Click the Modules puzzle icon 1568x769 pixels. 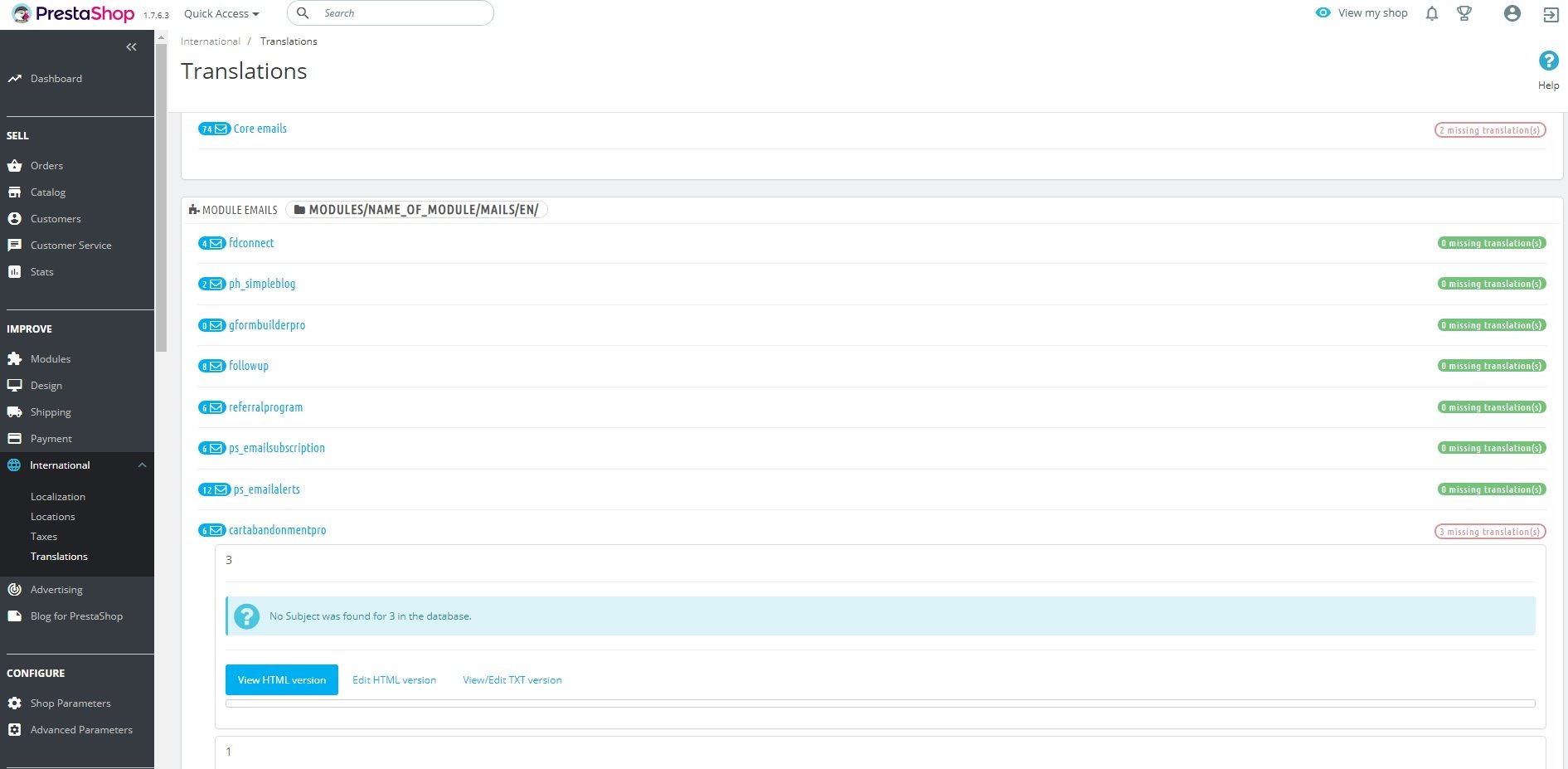click(x=14, y=359)
